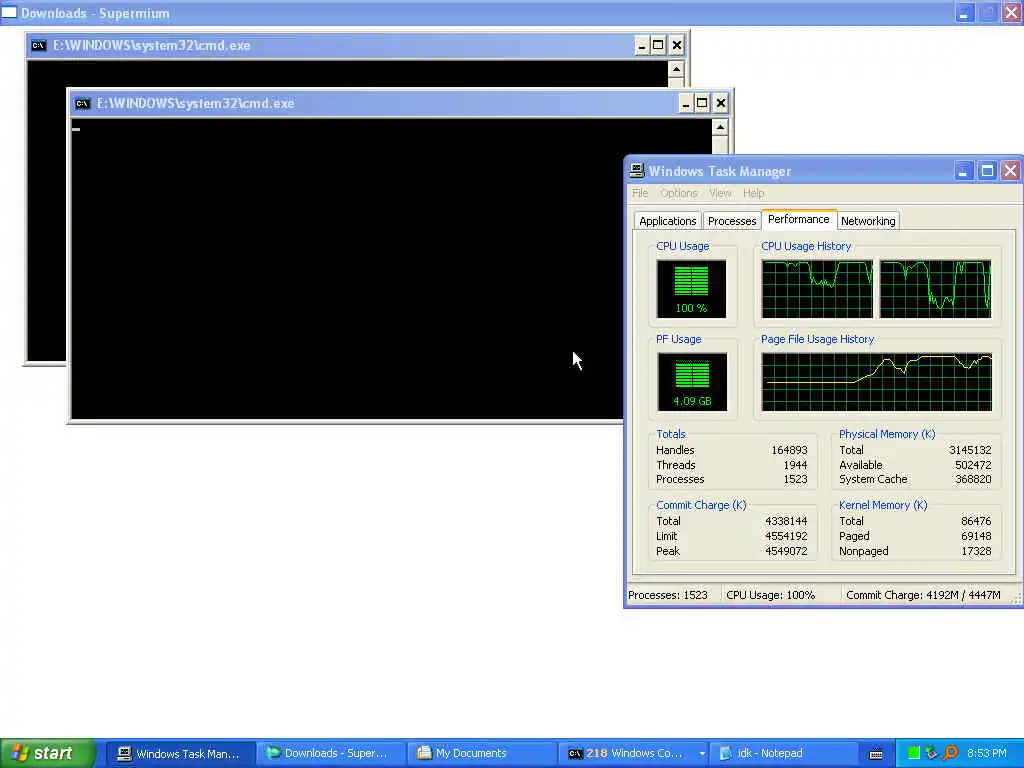Click Commit Charge Peak 4549072
Viewport: 1024px width, 768px height.
point(786,551)
